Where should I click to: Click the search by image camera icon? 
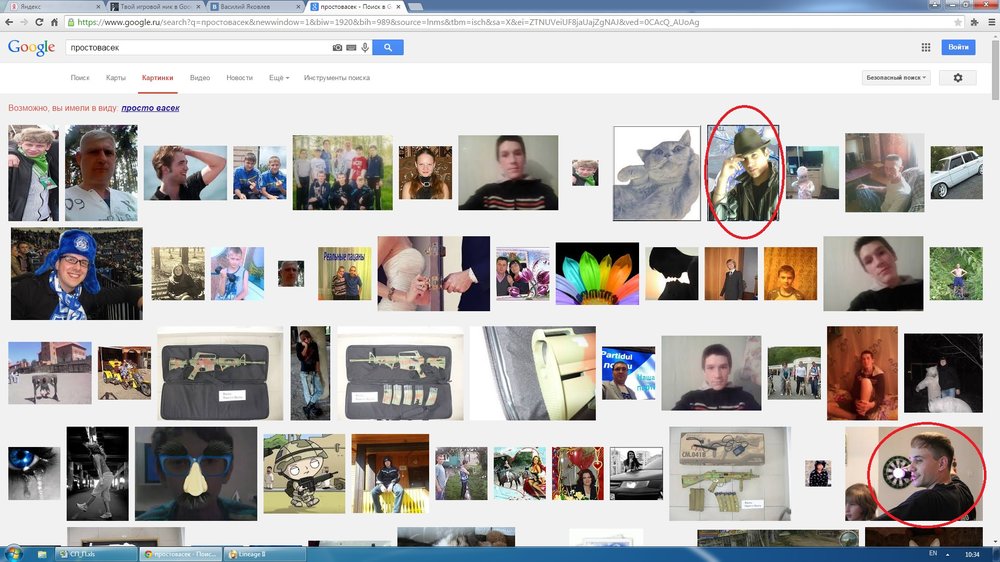click(x=338, y=47)
